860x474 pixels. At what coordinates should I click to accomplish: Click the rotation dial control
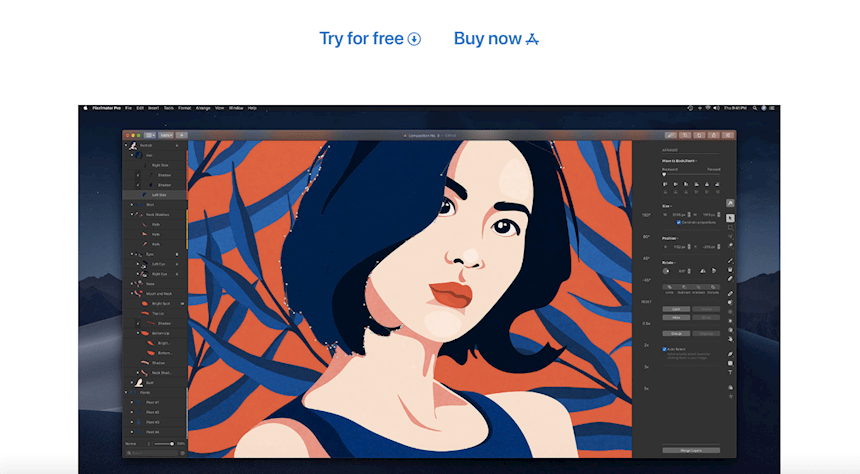666,270
